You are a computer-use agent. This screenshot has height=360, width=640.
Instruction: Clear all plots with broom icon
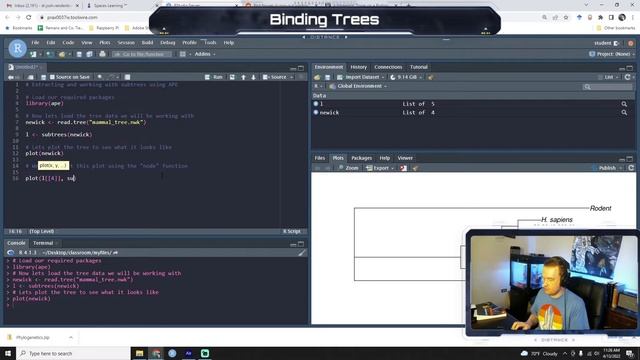(415, 168)
